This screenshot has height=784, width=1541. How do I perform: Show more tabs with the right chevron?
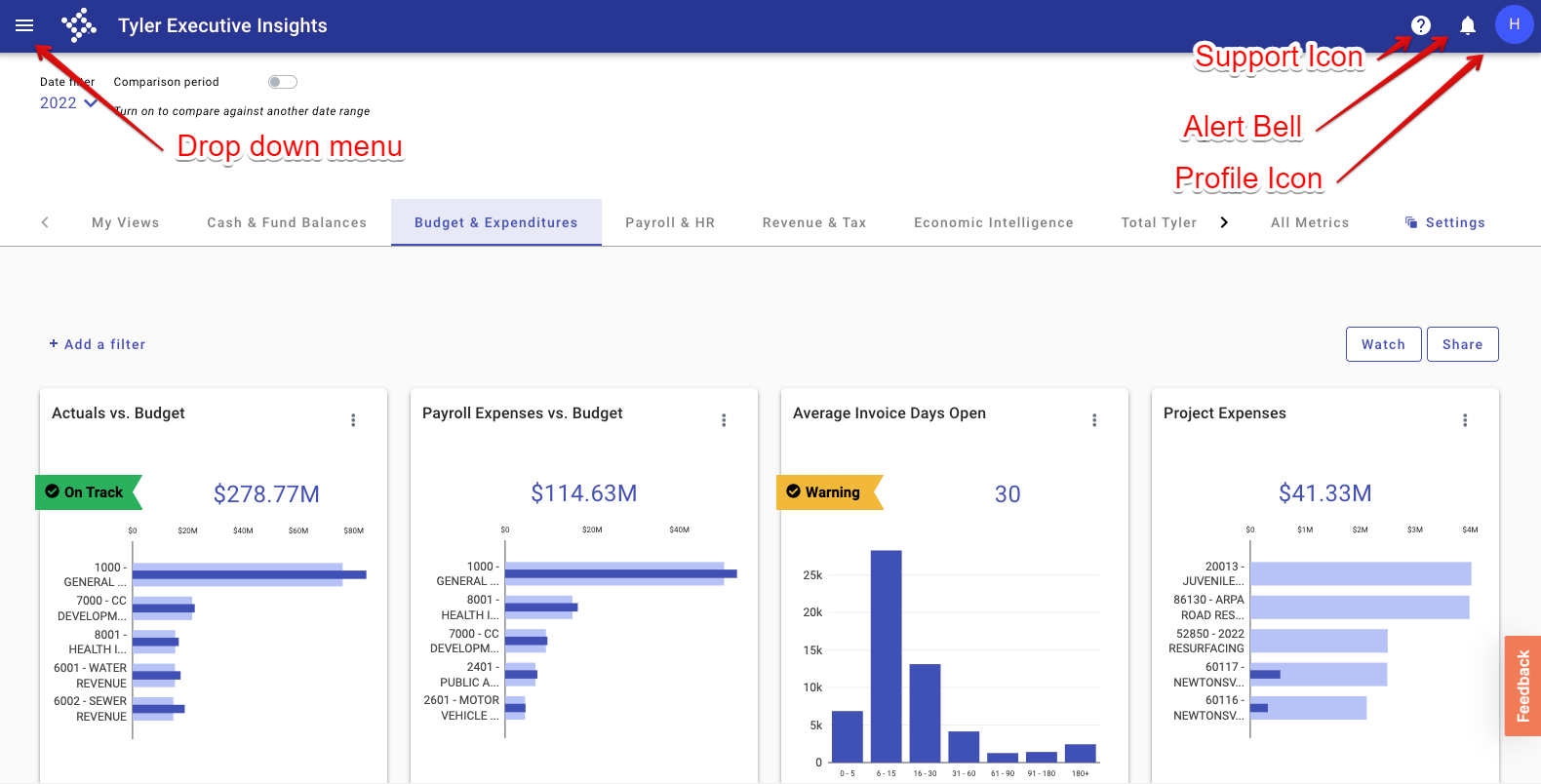pos(1224,222)
